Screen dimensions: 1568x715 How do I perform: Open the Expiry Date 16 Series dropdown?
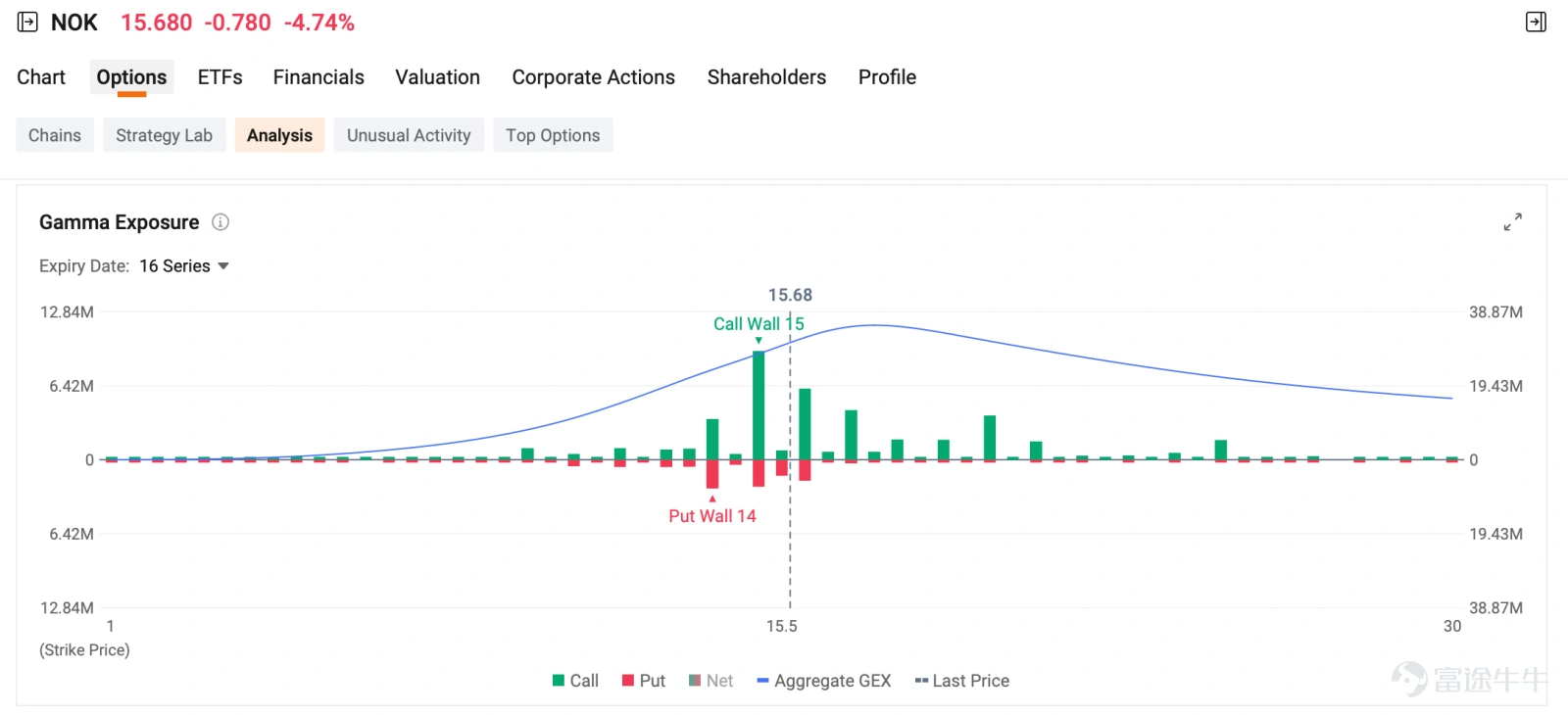[x=184, y=266]
